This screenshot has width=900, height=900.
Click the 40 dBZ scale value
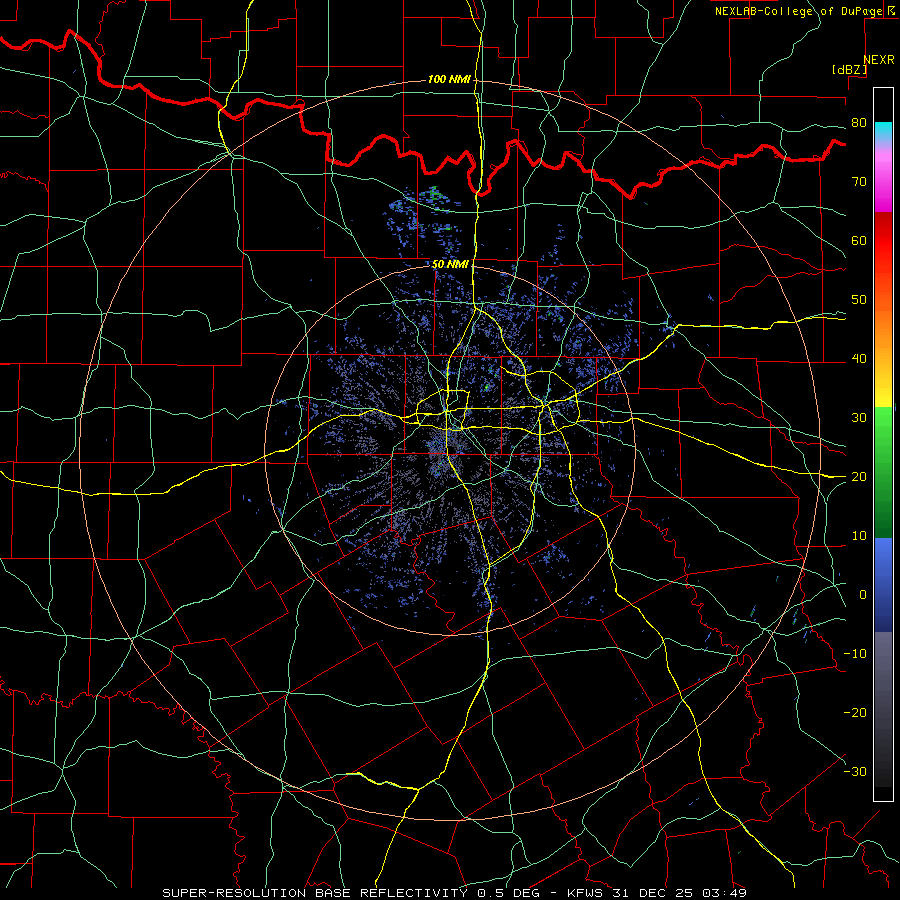coord(859,359)
